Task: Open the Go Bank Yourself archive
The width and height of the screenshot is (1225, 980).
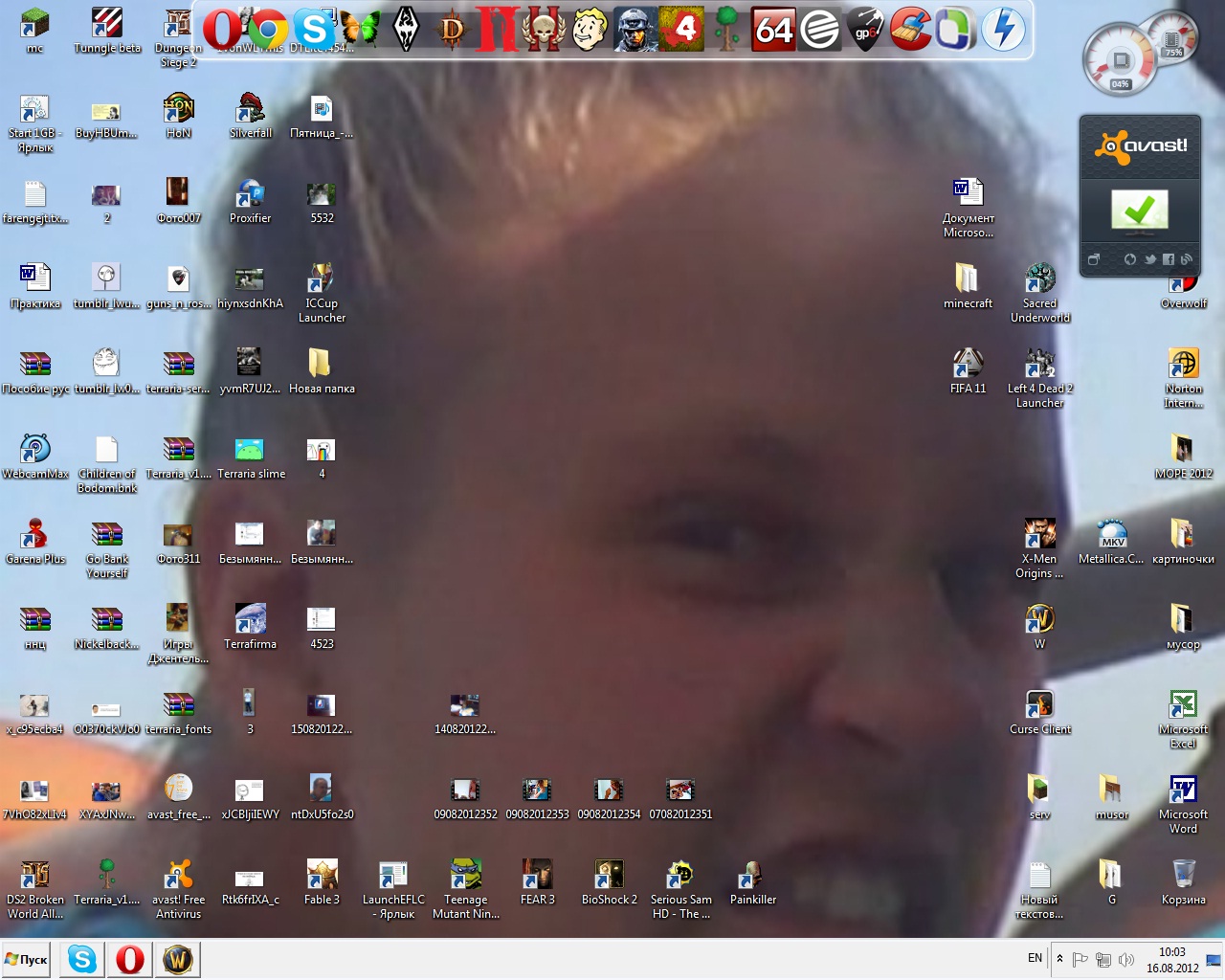Action: tap(107, 548)
